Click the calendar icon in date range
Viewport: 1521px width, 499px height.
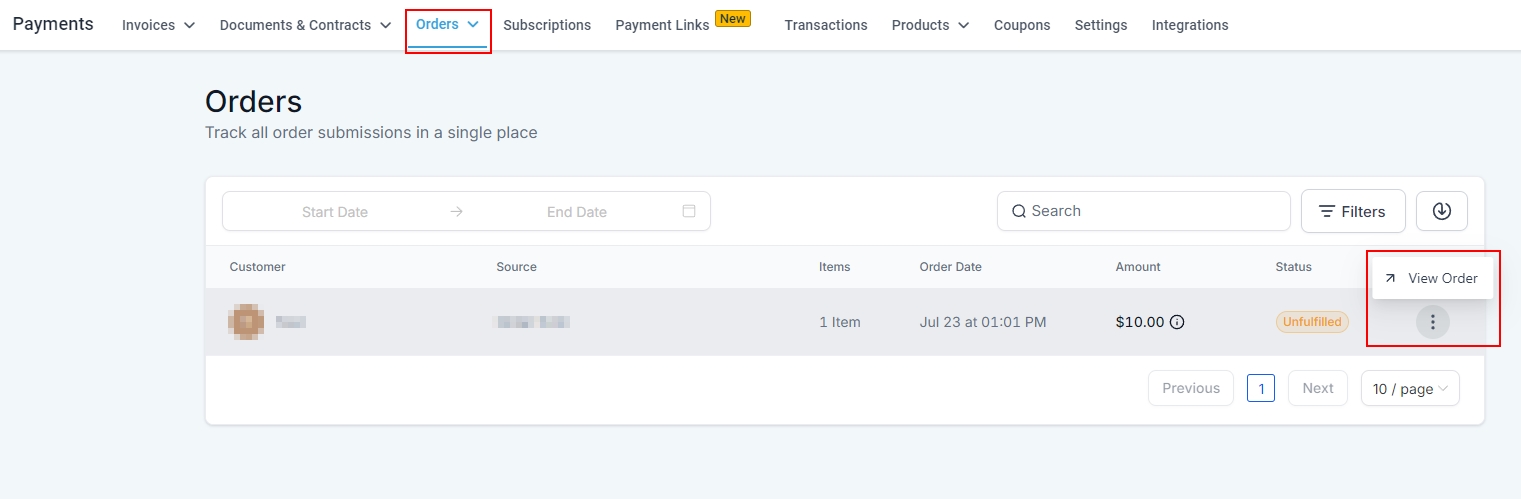click(688, 211)
